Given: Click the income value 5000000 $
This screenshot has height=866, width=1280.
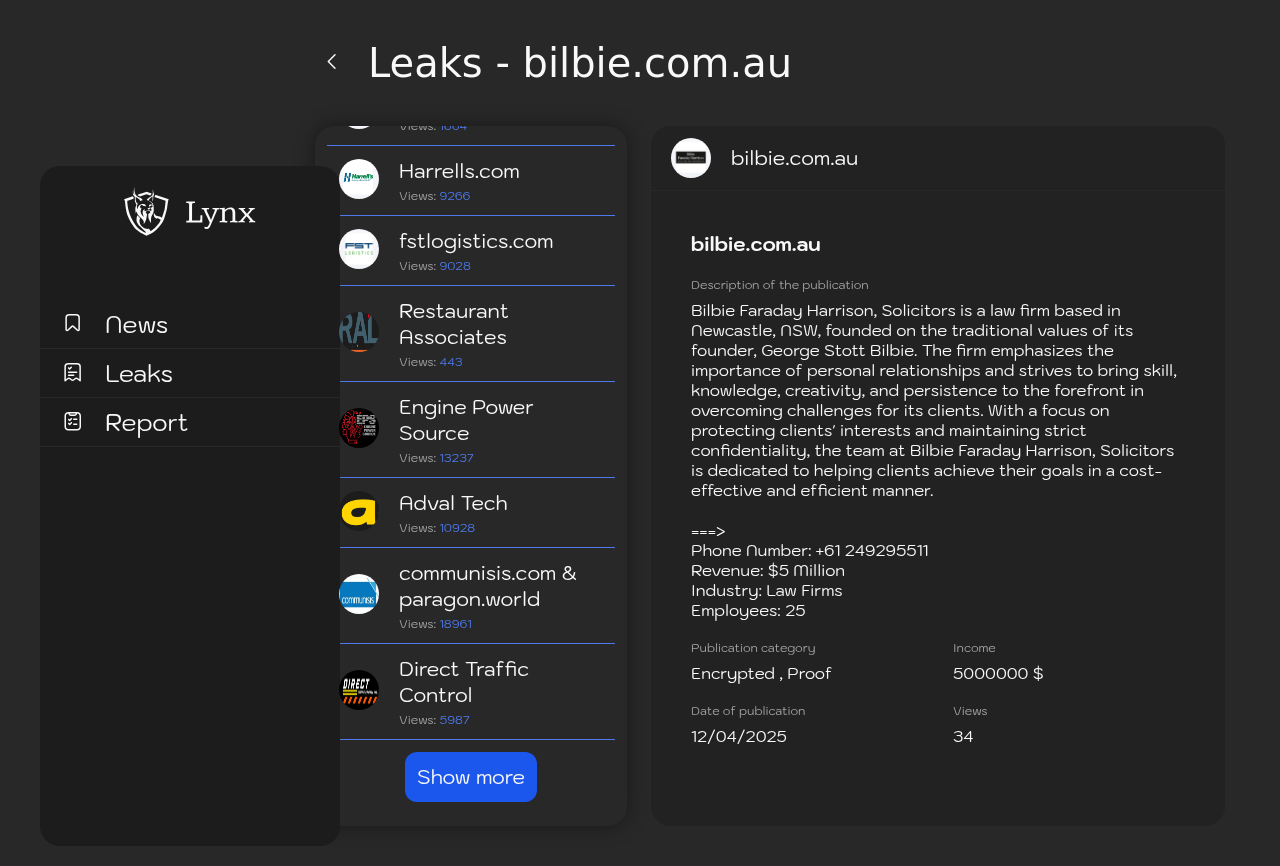Looking at the screenshot, I should [x=998, y=674].
